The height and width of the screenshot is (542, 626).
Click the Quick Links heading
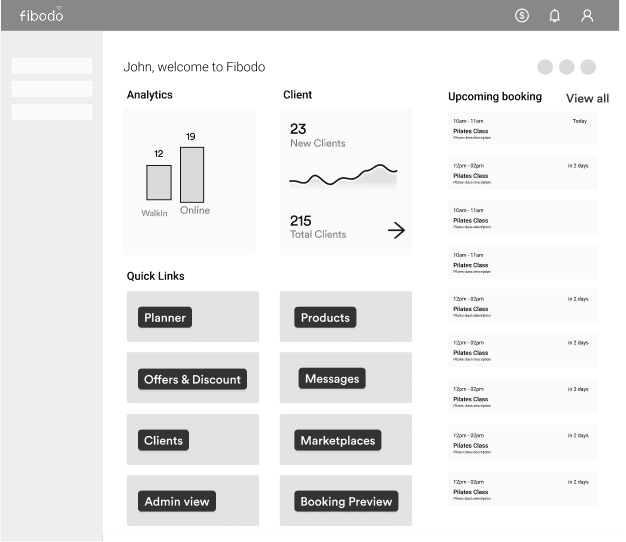coord(155,276)
